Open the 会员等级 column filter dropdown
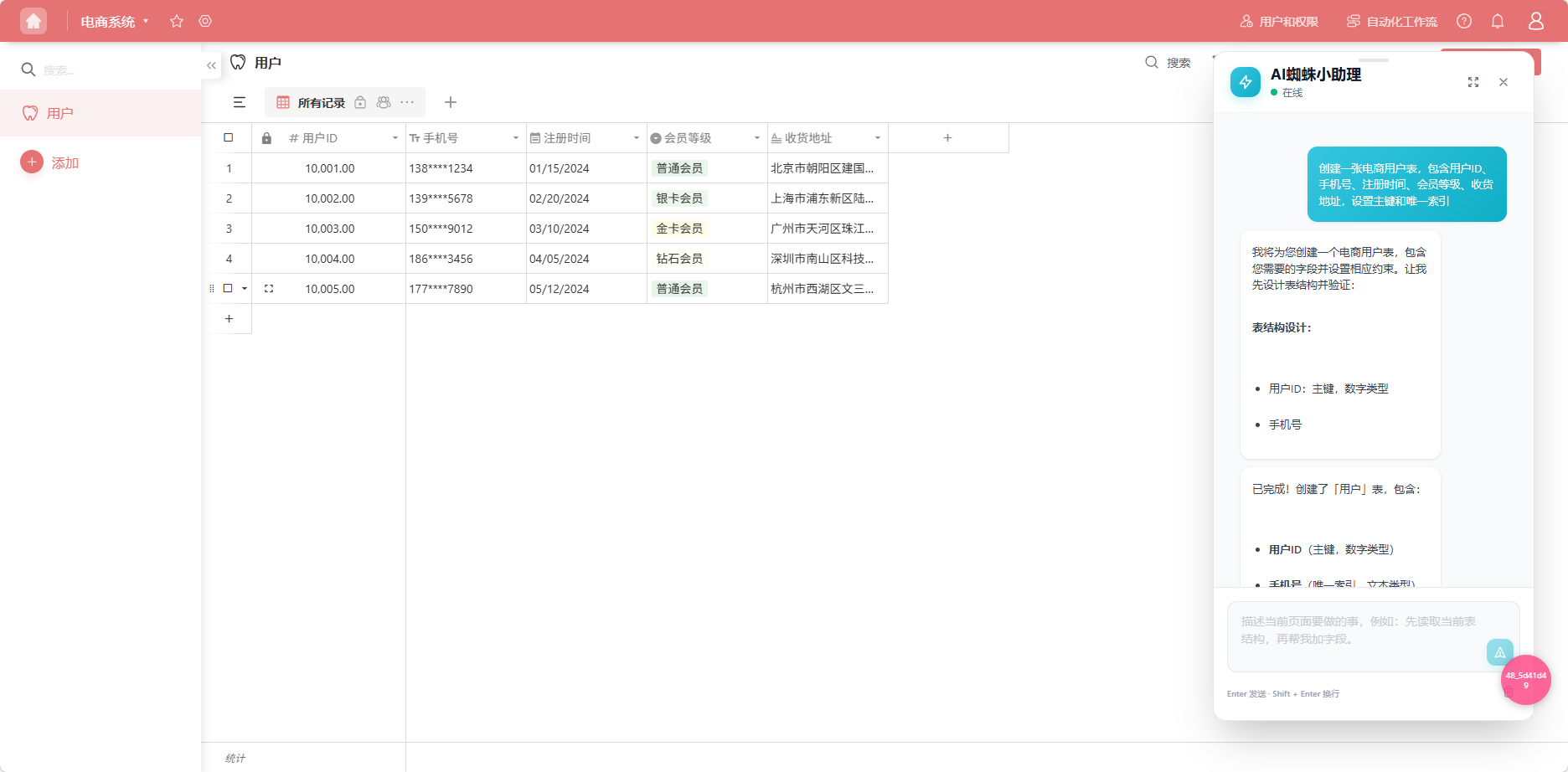The height and width of the screenshot is (772, 1568). (x=756, y=137)
